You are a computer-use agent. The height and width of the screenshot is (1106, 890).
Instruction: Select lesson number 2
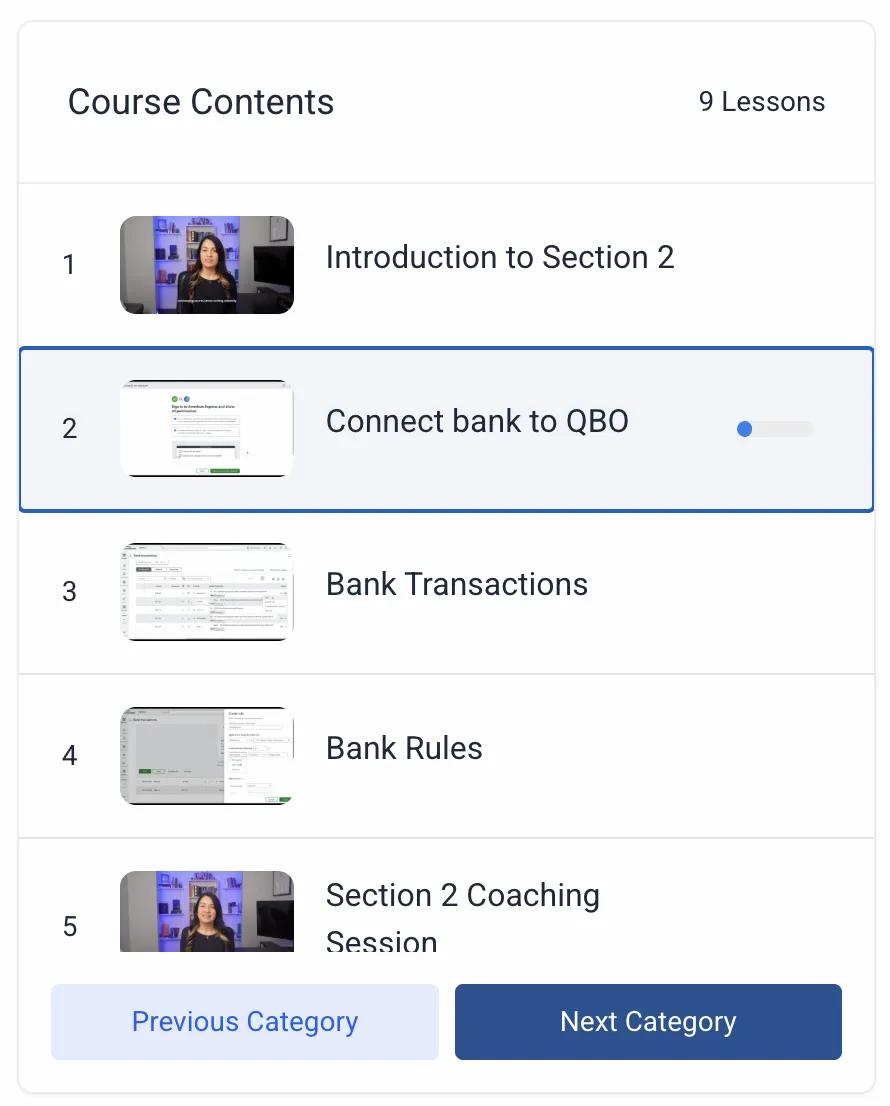click(x=69, y=429)
